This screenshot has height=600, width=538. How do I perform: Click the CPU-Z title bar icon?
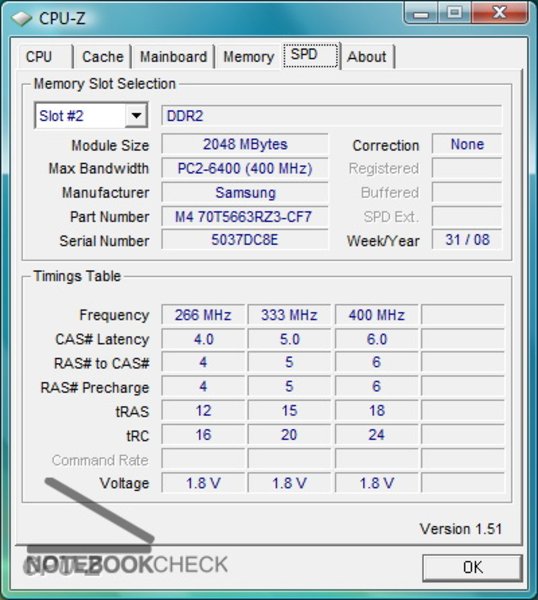pos(21,18)
